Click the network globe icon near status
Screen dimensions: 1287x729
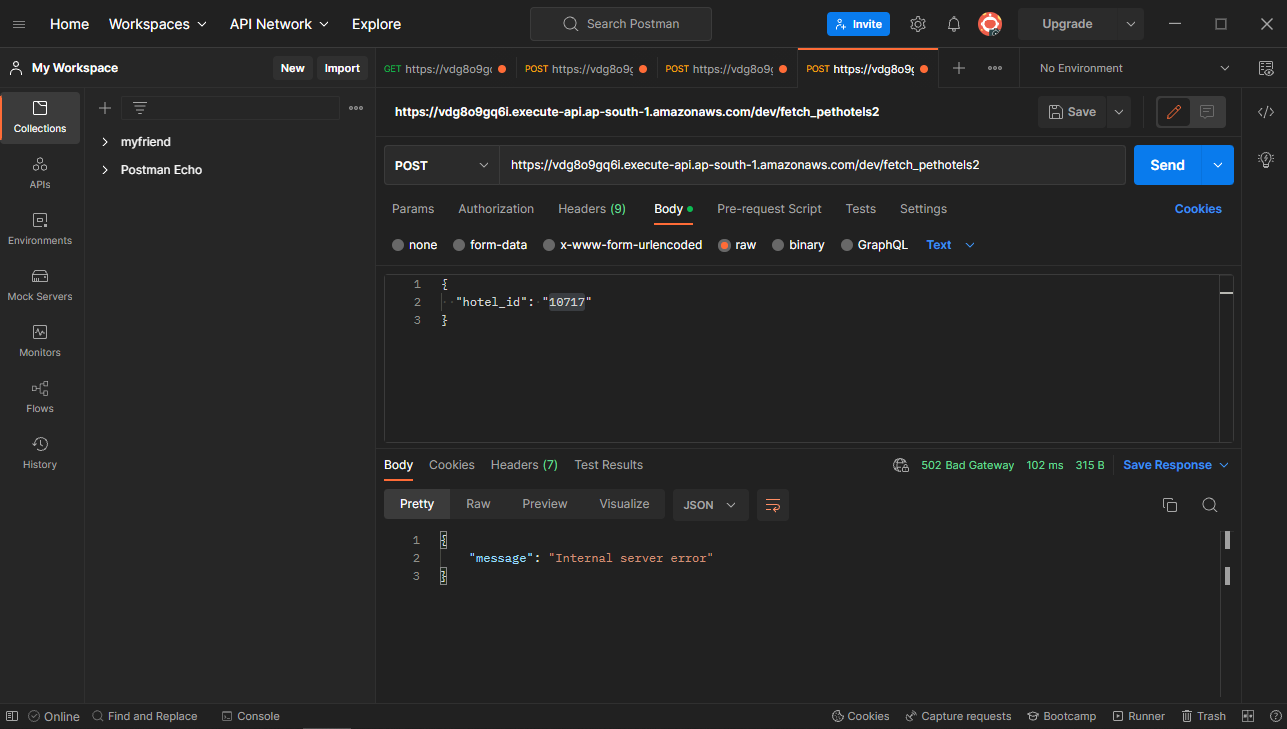click(x=901, y=465)
